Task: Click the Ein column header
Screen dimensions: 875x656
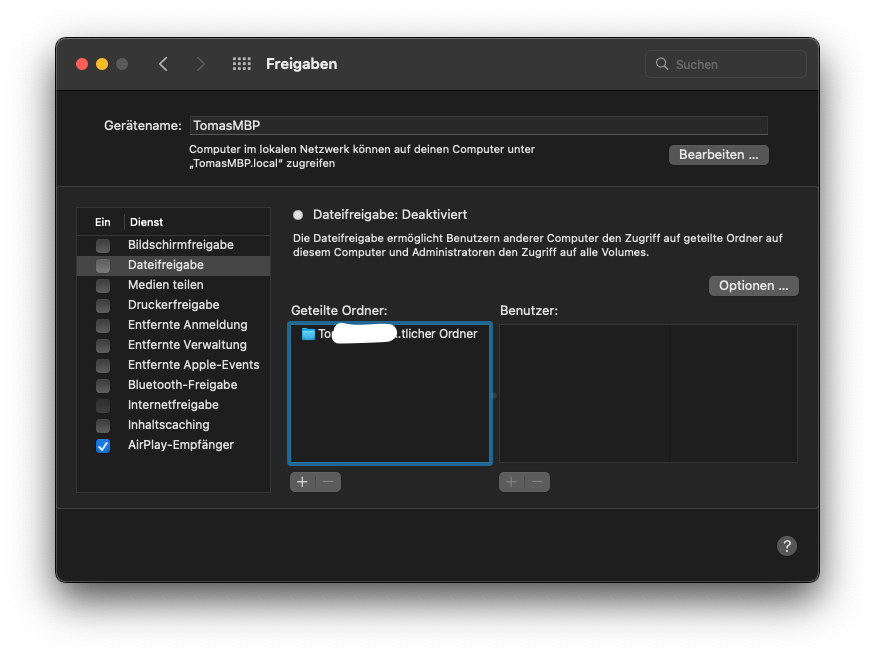Action: (103, 222)
